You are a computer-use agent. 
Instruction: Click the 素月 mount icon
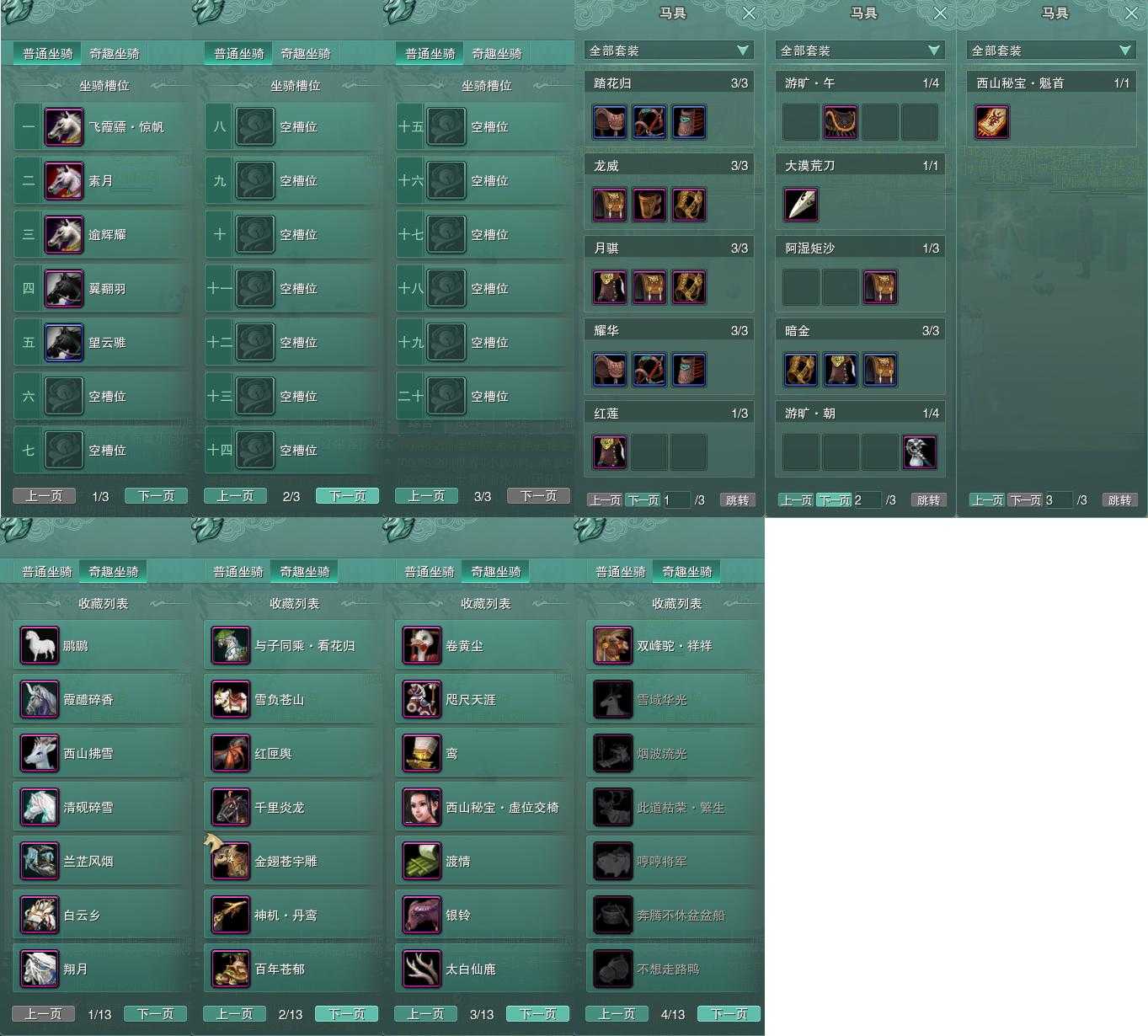click(x=64, y=180)
